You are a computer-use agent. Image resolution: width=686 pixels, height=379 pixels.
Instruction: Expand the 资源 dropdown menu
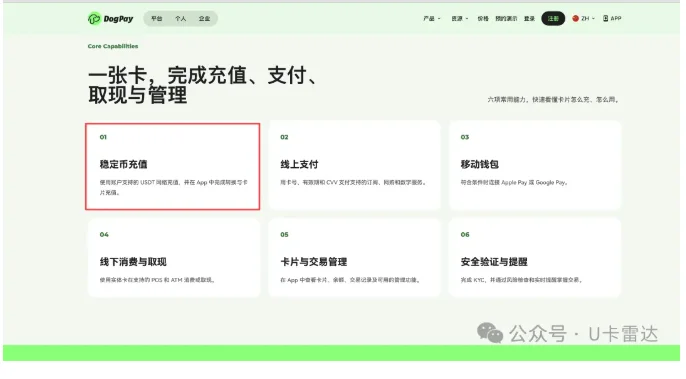coord(460,18)
